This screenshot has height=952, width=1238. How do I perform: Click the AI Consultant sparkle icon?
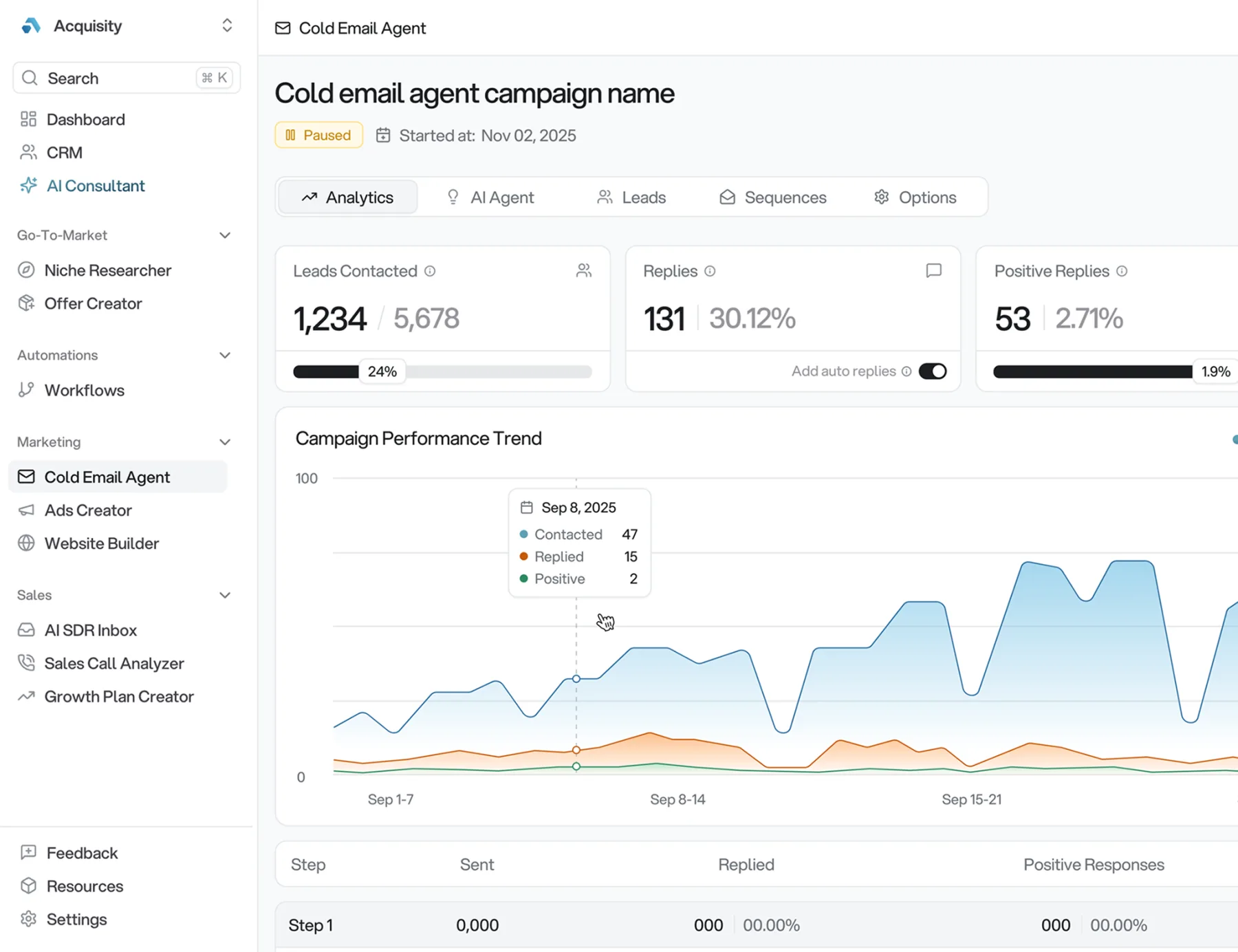(x=28, y=186)
